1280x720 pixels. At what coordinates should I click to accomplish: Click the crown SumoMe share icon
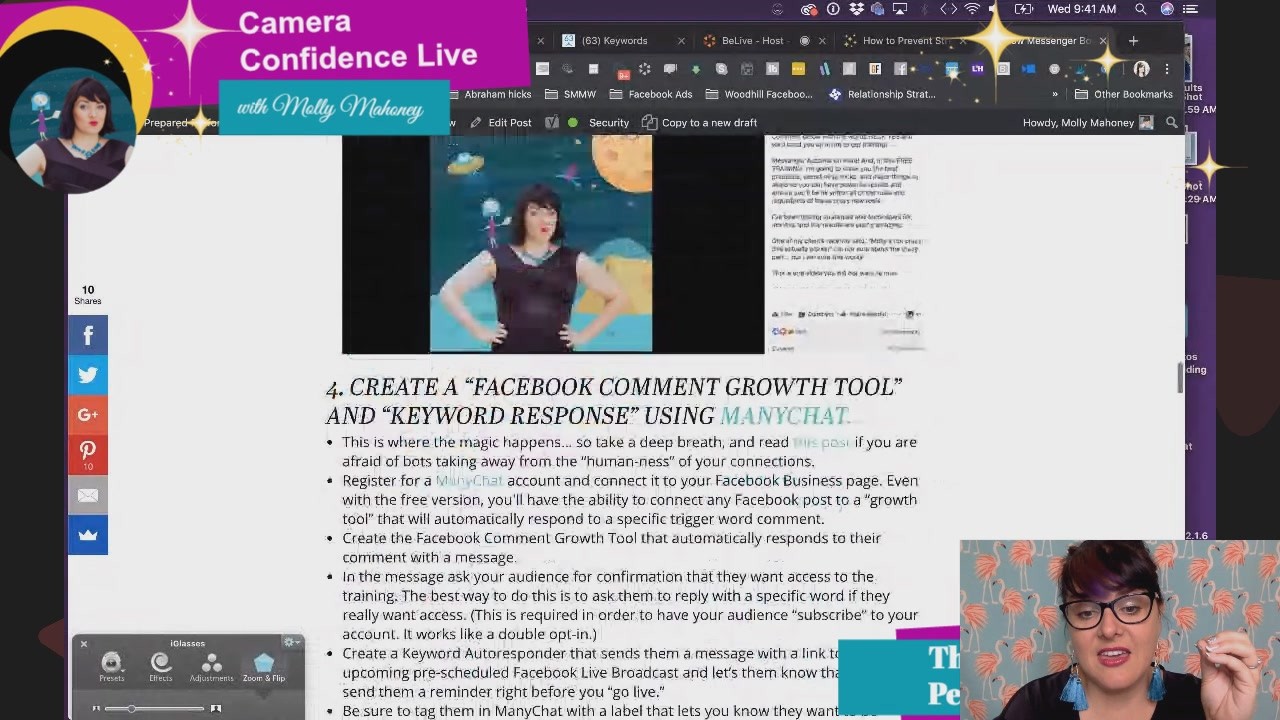[x=88, y=535]
